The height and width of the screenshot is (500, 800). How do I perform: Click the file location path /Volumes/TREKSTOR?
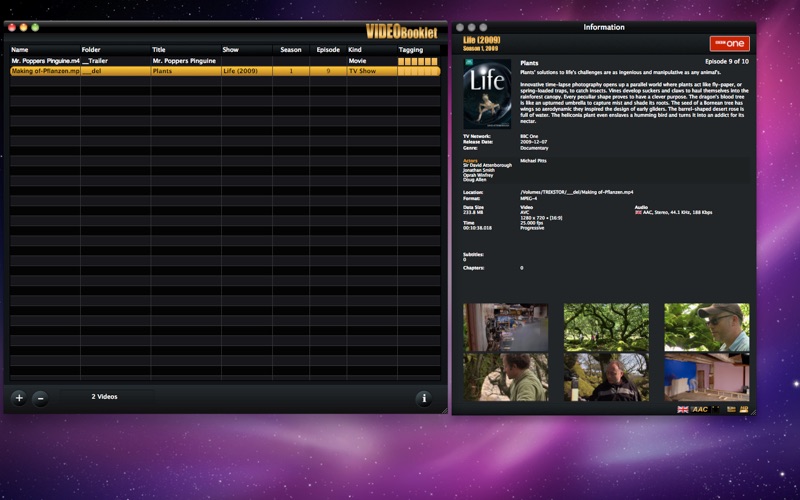tap(577, 192)
